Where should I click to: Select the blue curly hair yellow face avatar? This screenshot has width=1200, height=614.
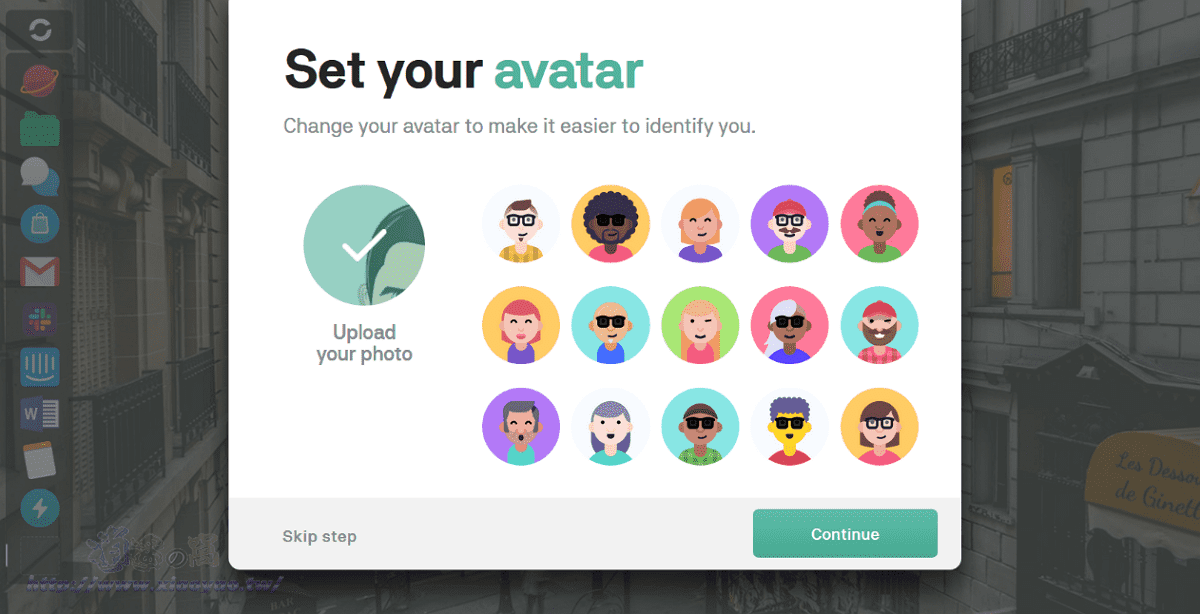(x=790, y=427)
